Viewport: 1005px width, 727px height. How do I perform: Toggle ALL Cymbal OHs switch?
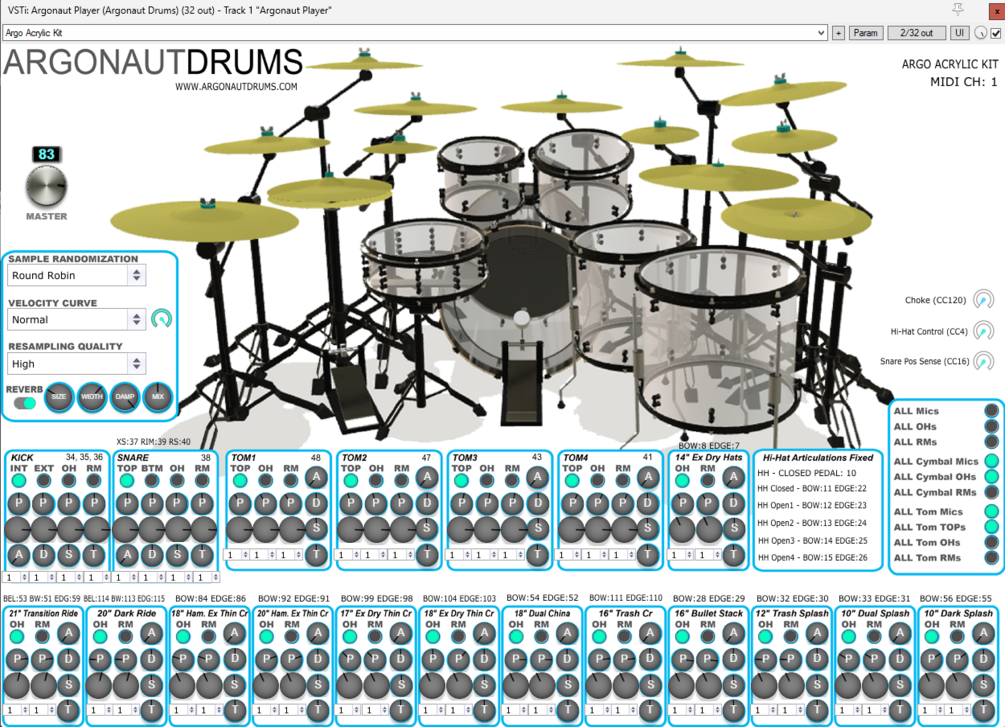click(x=992, y=476)
